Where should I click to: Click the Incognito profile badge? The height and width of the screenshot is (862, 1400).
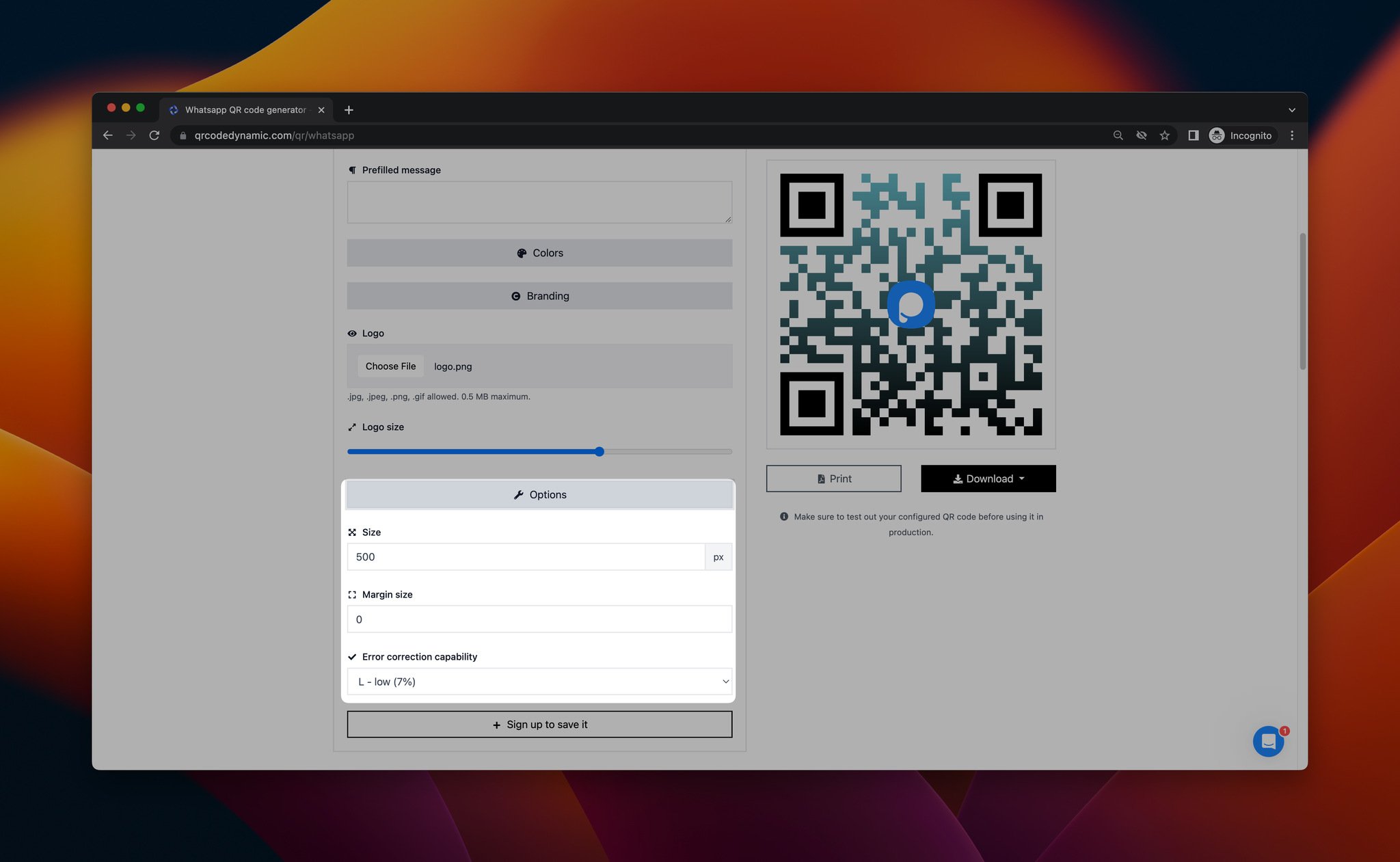pyautogui.click(x=1241, y=135)
